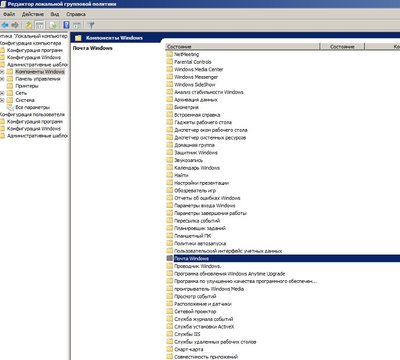Open the Действие menu
Image resolution: width=400 pixels, height=360 pixels.
point(33,14)
